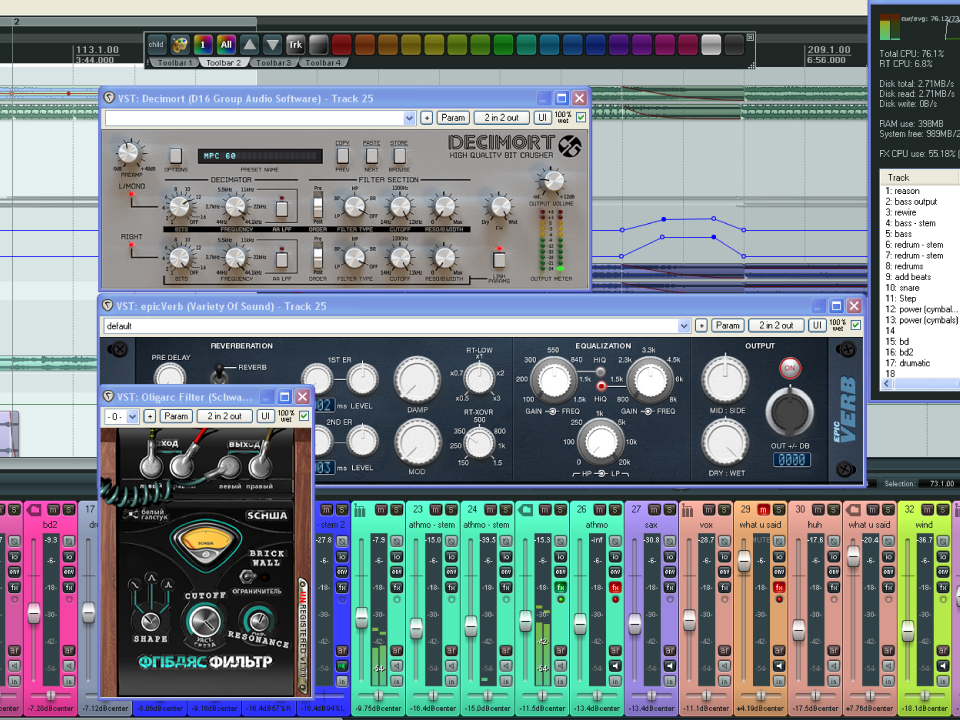The width and height of the screenshot is (960, 720).
Task: Open the Decimort preset dropdown
Action: coord(409,118)
